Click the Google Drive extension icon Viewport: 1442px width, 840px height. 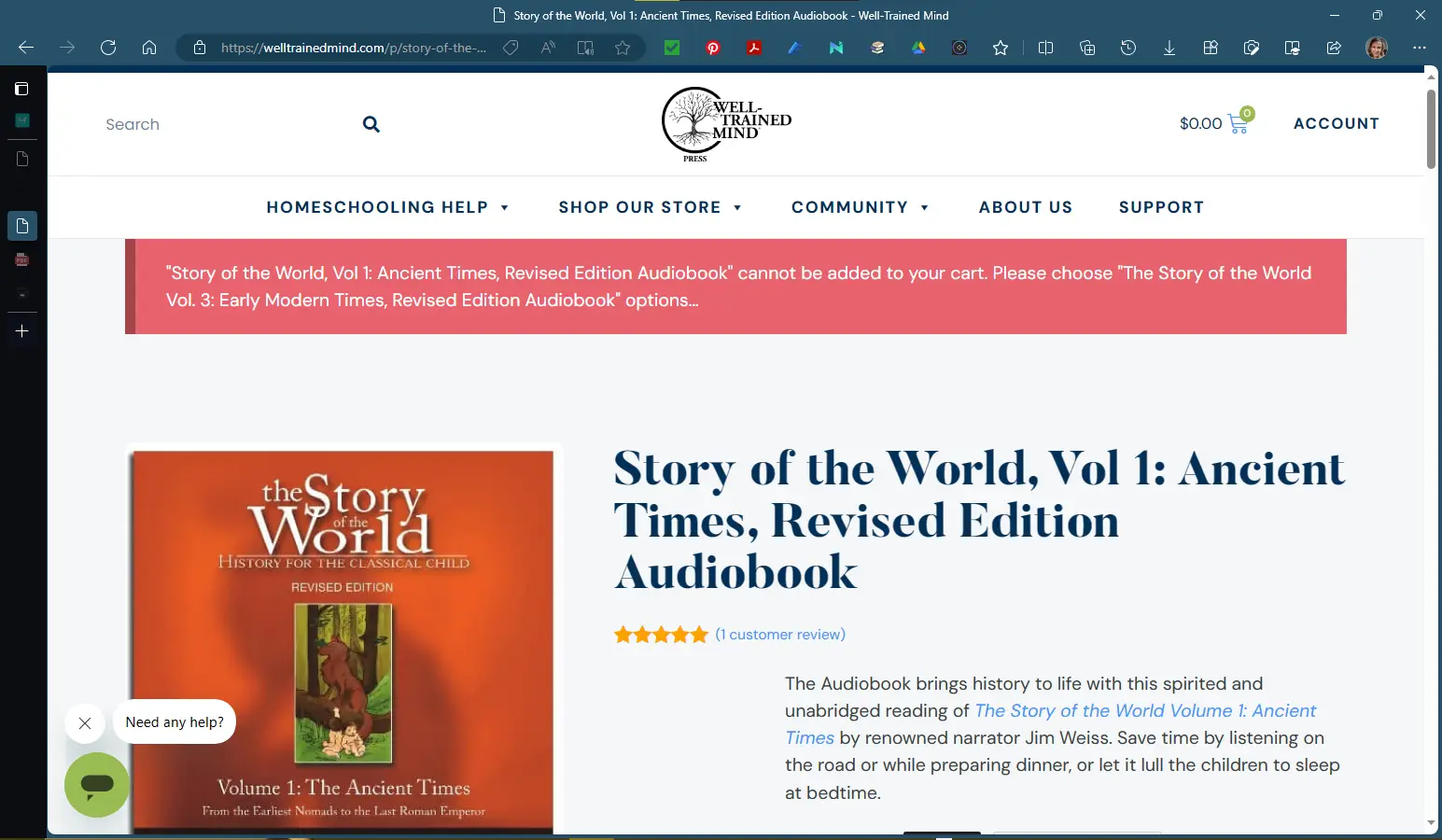918,48
